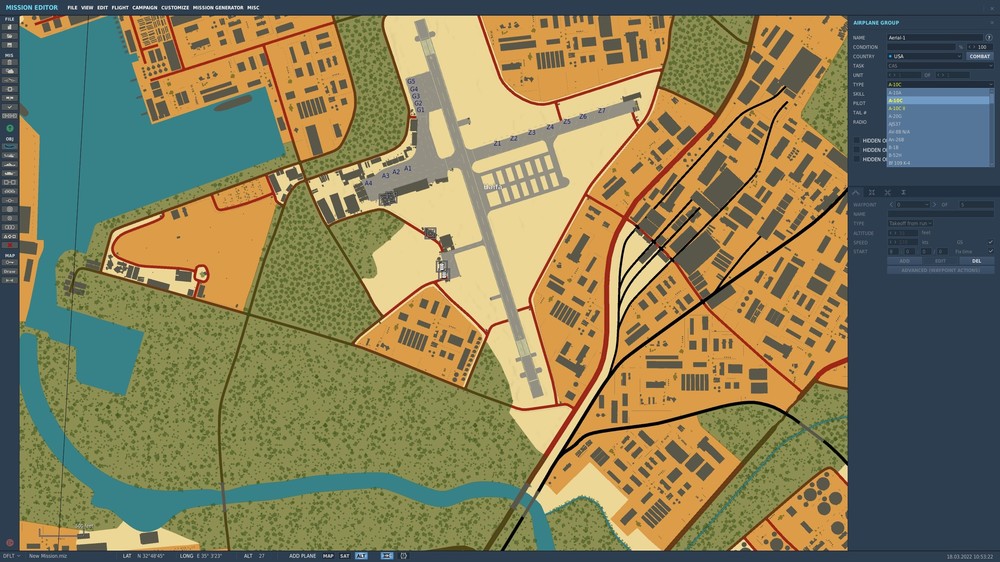Screen dimensions: 1000x562
Task: Toggle the Fix time checkbox
Action: coord(990,251)
